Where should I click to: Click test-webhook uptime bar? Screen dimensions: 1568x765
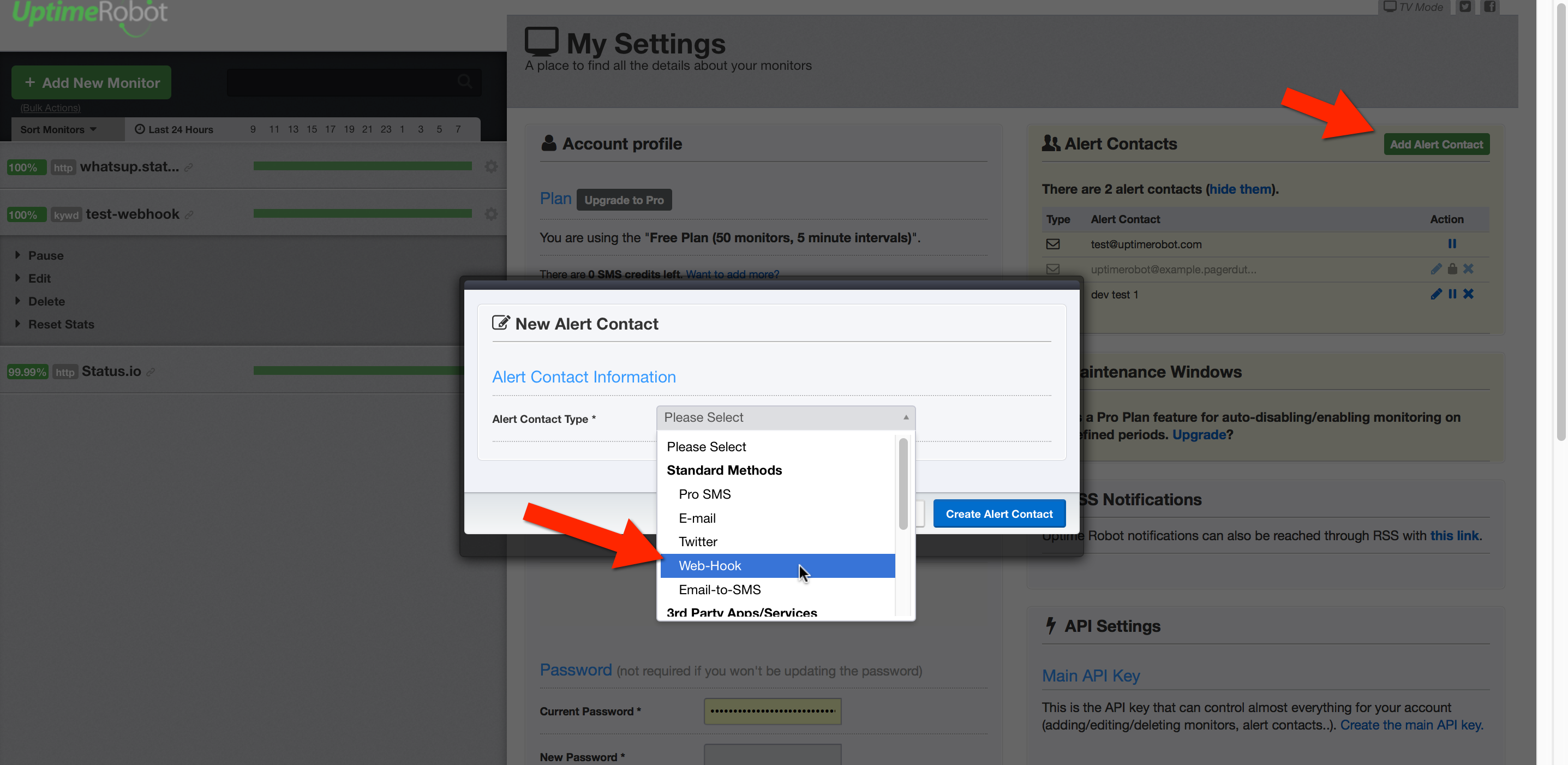tap(362, 213)
